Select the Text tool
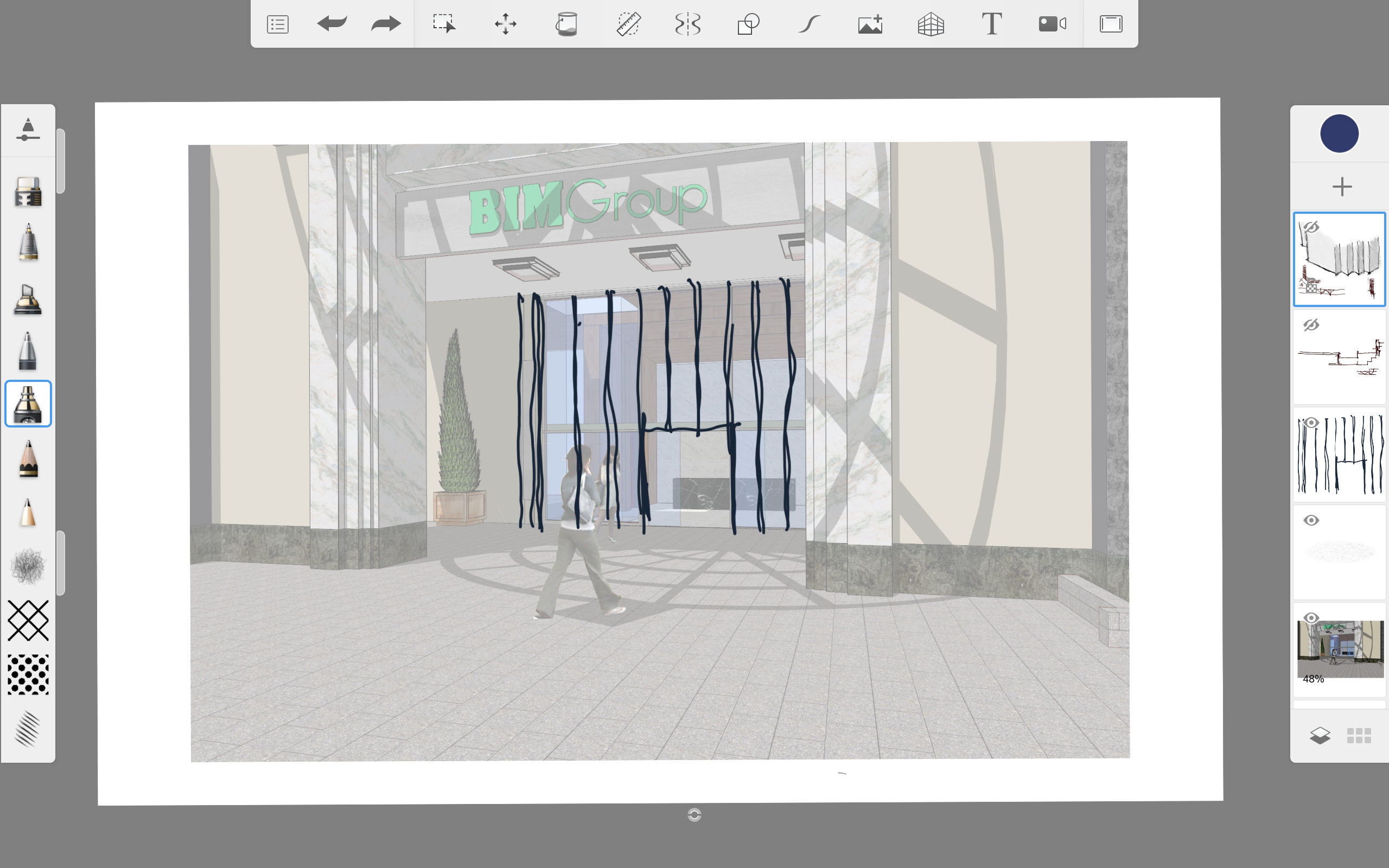The width and height of the screenshot is (1389, 868). pyautogui.click(x=991, y=24)
